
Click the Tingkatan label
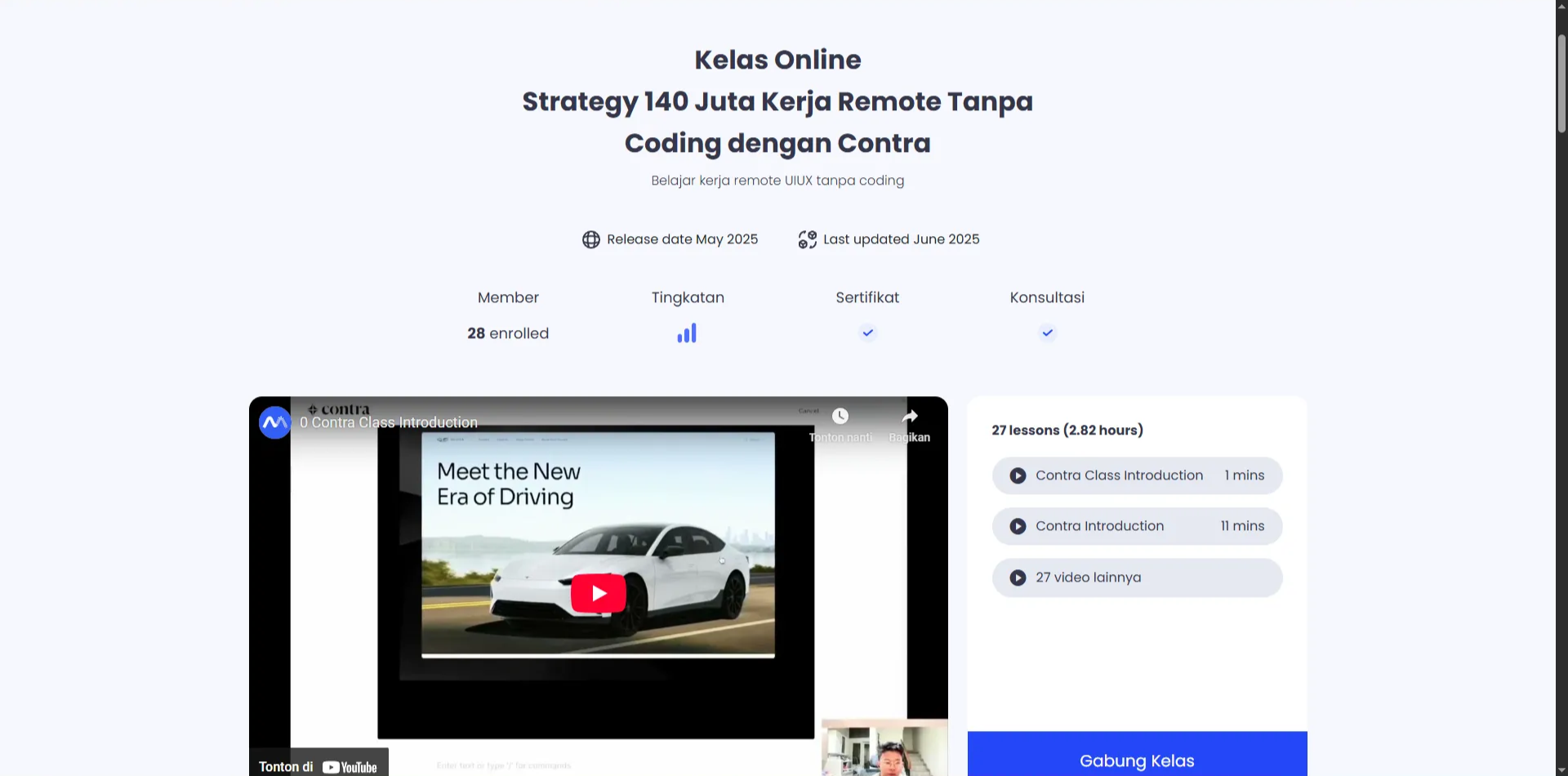tap(688, 297)
